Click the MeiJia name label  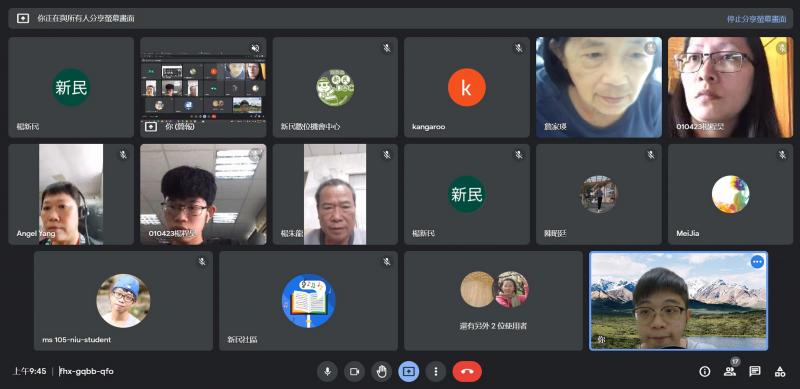coord(688,233)
